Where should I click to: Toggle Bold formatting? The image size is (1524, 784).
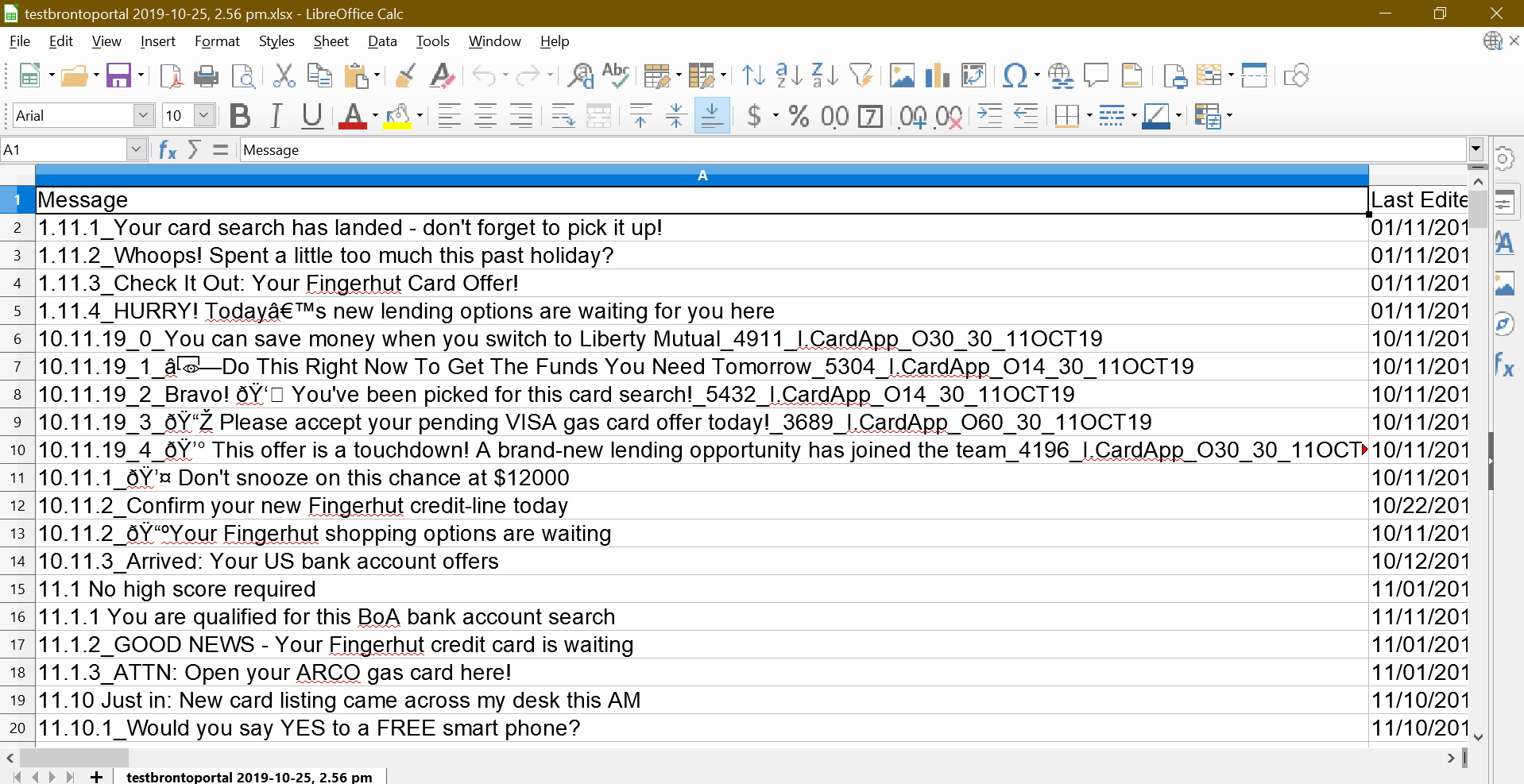click(240, 116)
